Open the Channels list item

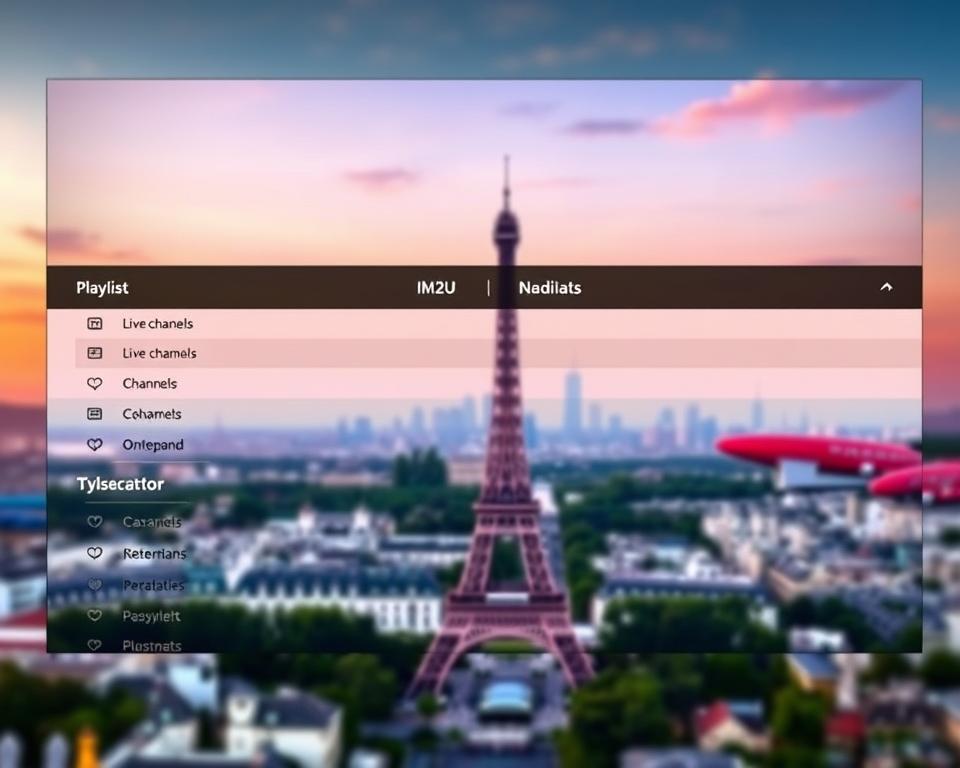tap(149, 383)
